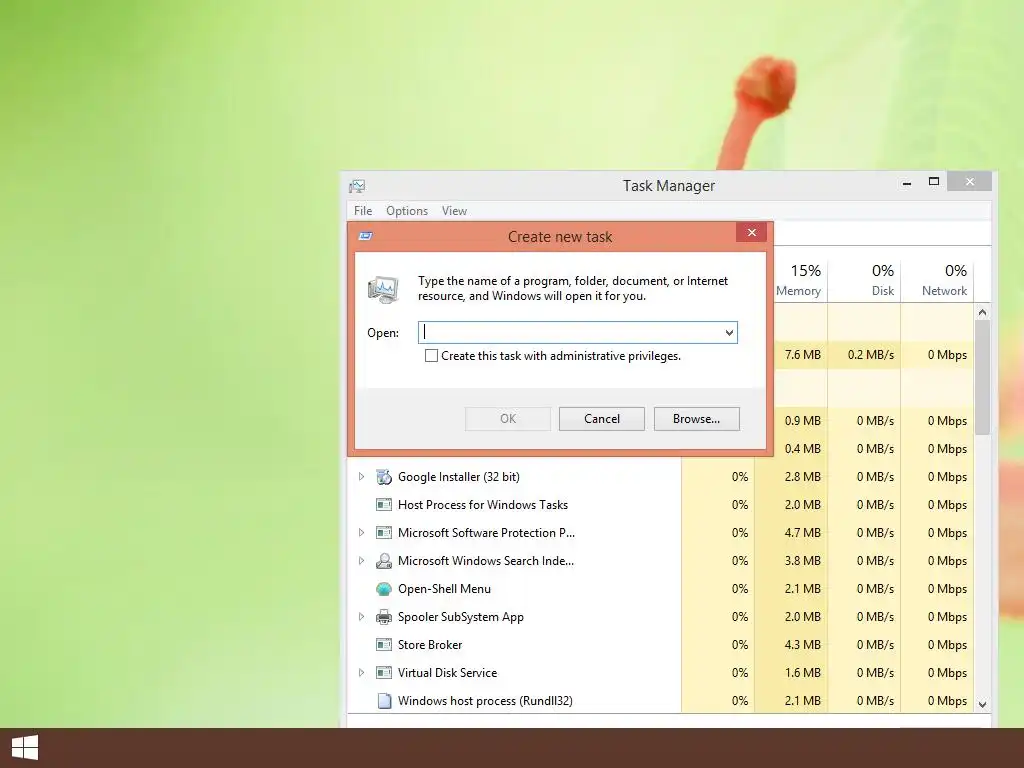Click the Open-Shell Menu icon
This screenshot has width=1024, height=768.
384,589
